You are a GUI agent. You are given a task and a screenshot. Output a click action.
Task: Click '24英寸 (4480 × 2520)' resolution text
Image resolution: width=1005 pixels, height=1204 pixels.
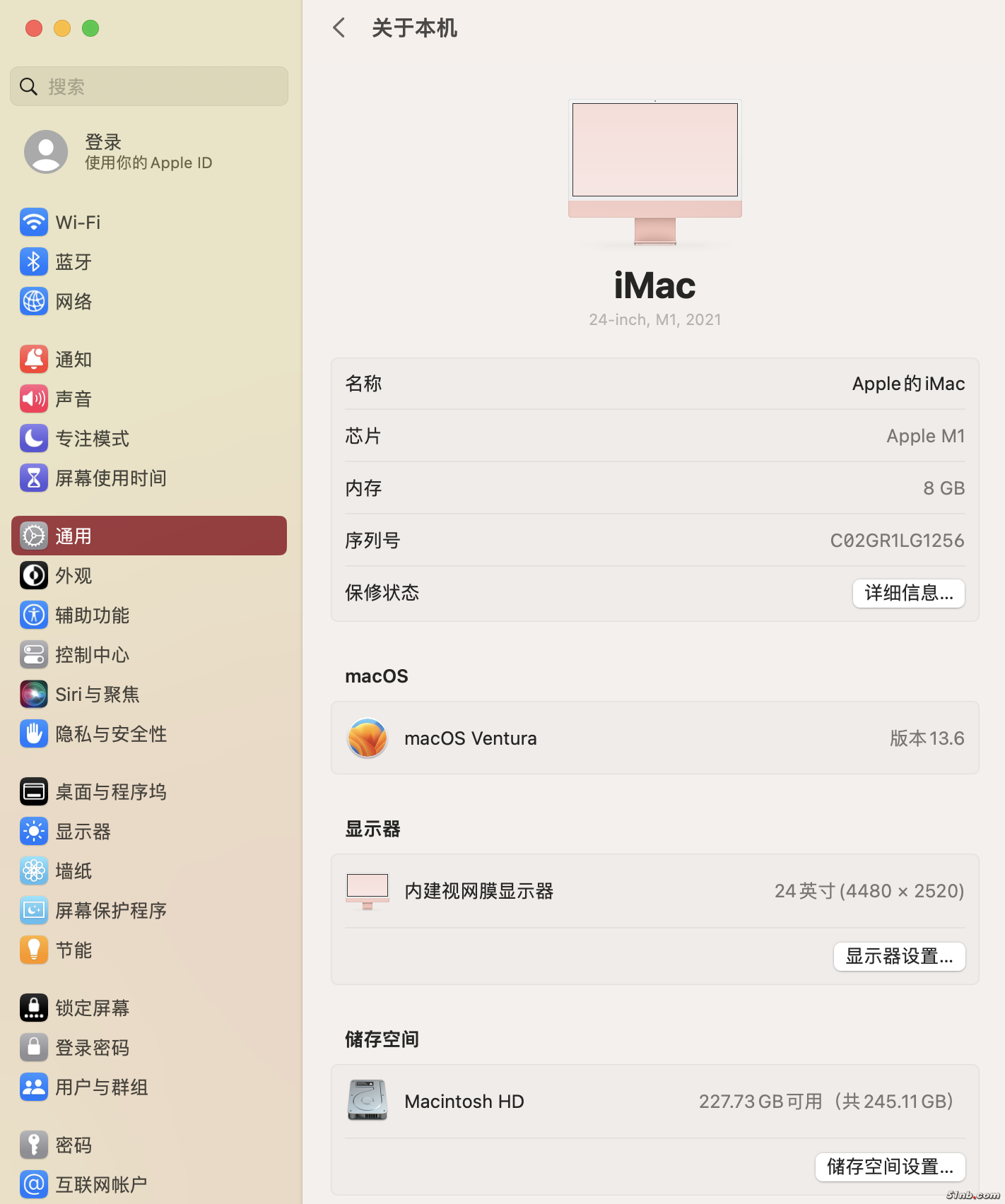(x=869, y=891)
